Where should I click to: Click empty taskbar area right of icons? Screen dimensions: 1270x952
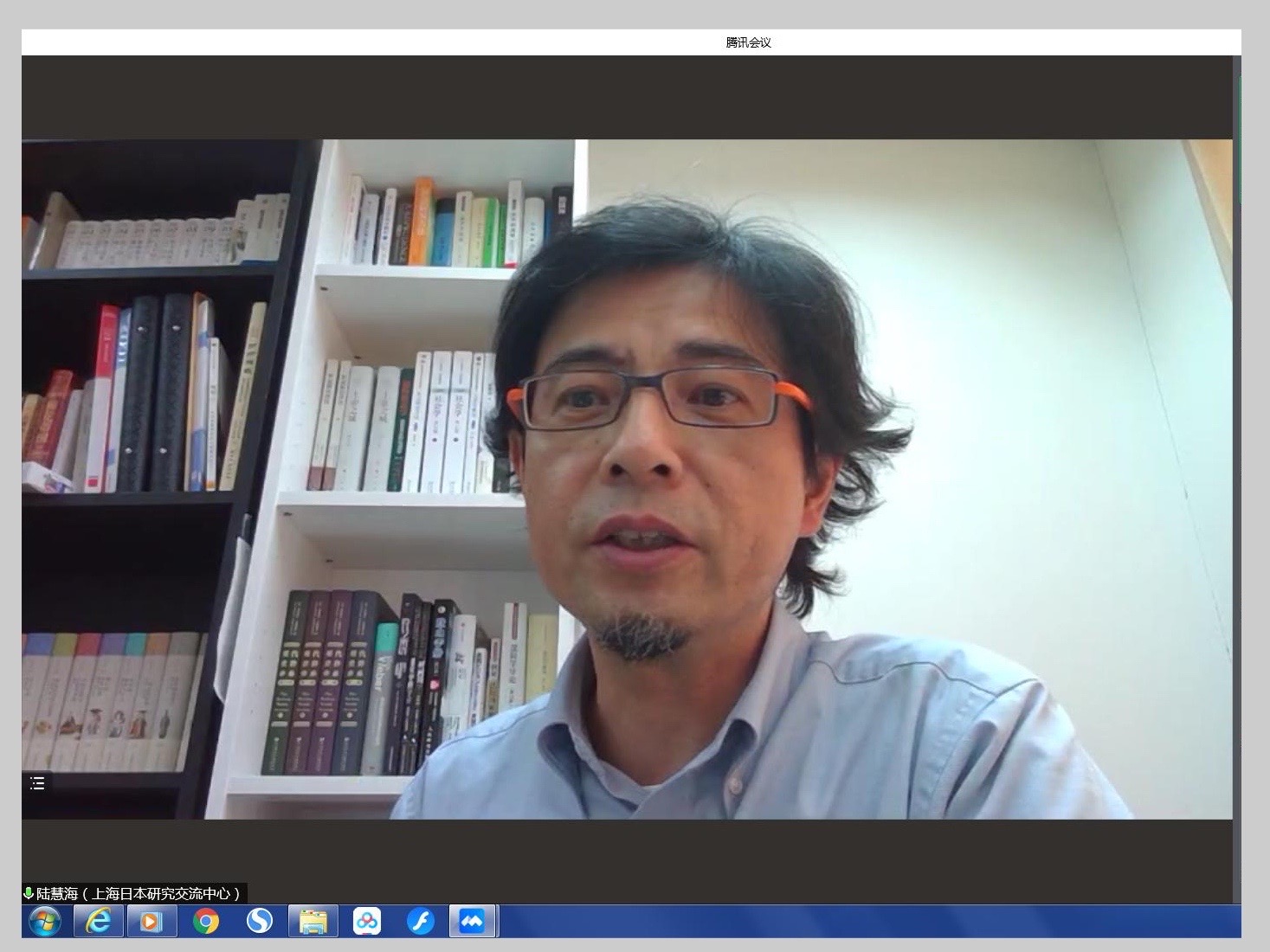click(866, 922)
